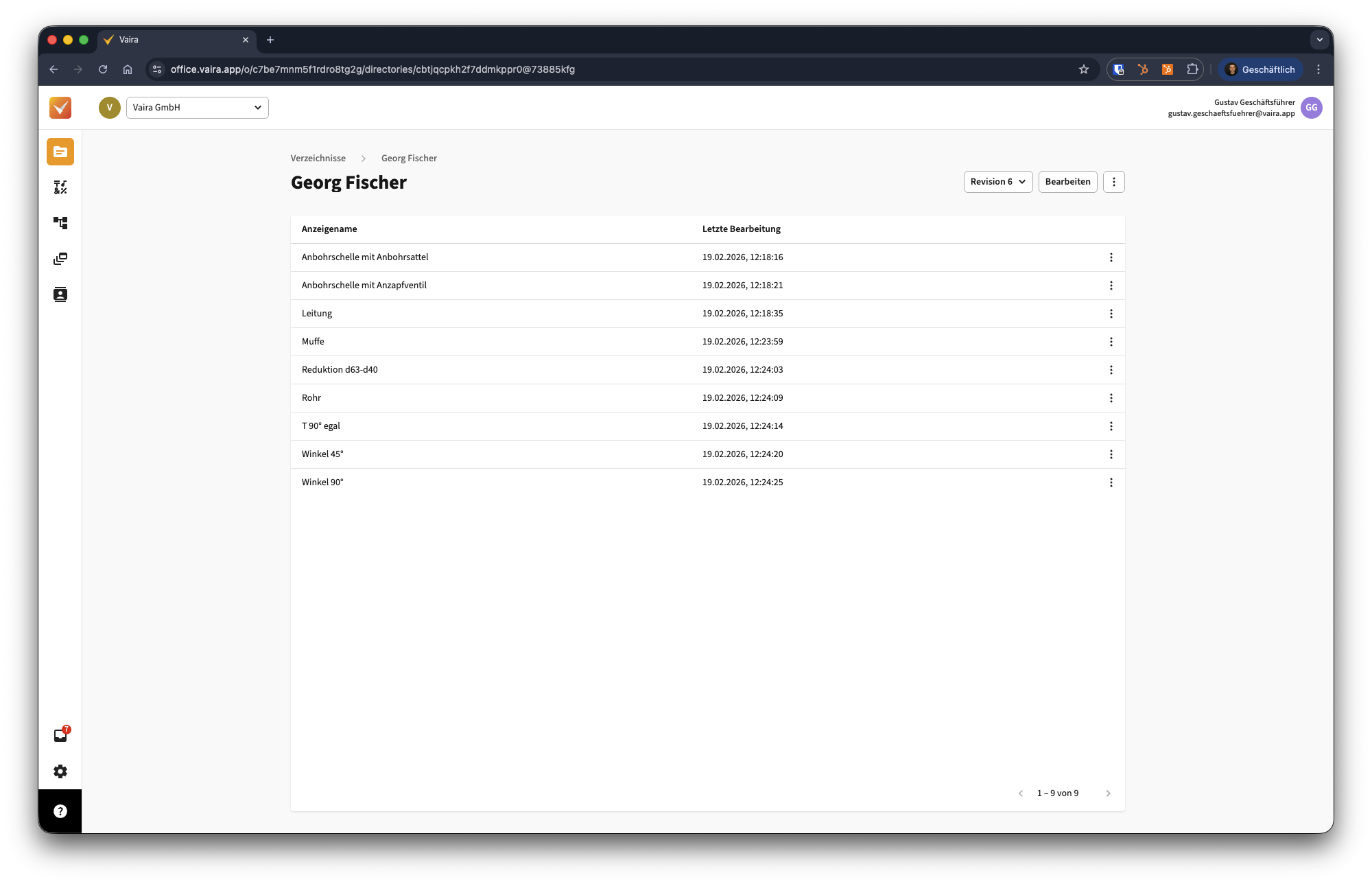This screenshot has width=1372, height=884.
Task: Open the hierarchy tree sidebar icon
Action: [60, 223]
